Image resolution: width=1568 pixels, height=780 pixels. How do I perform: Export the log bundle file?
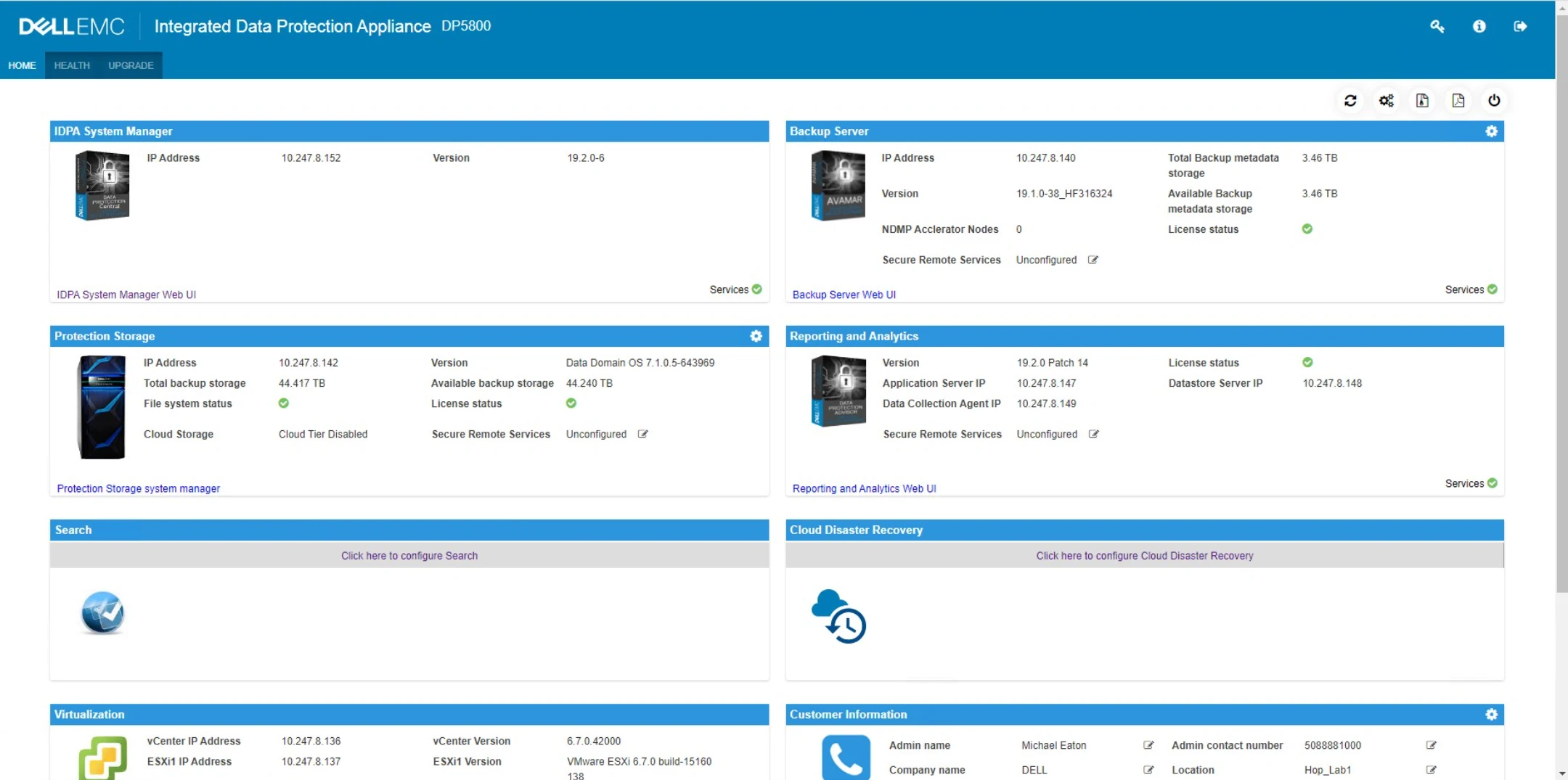(1422, 101)
